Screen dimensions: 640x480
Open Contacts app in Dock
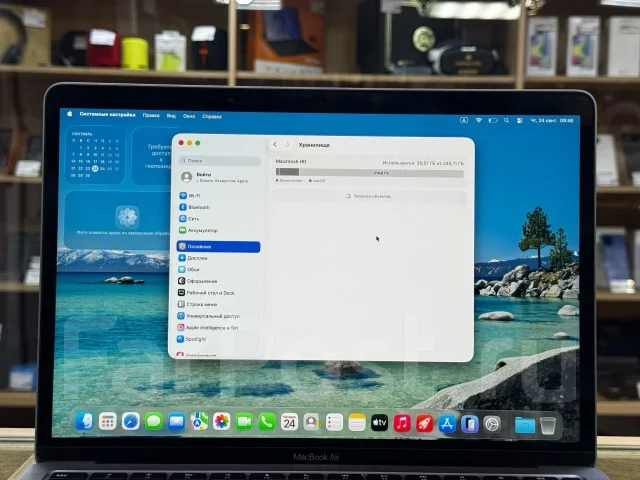coord(312,422)
